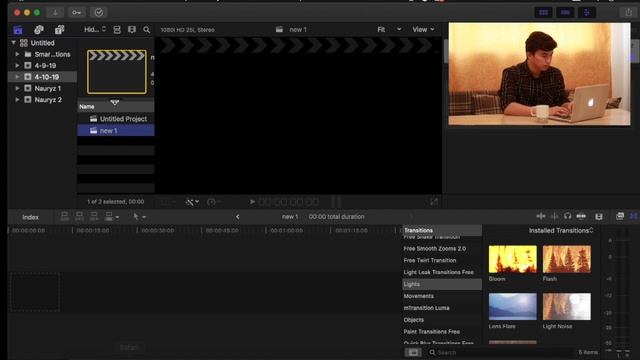Collapse the Untitled library
The image size is (640, 360).
pos(13,42)
